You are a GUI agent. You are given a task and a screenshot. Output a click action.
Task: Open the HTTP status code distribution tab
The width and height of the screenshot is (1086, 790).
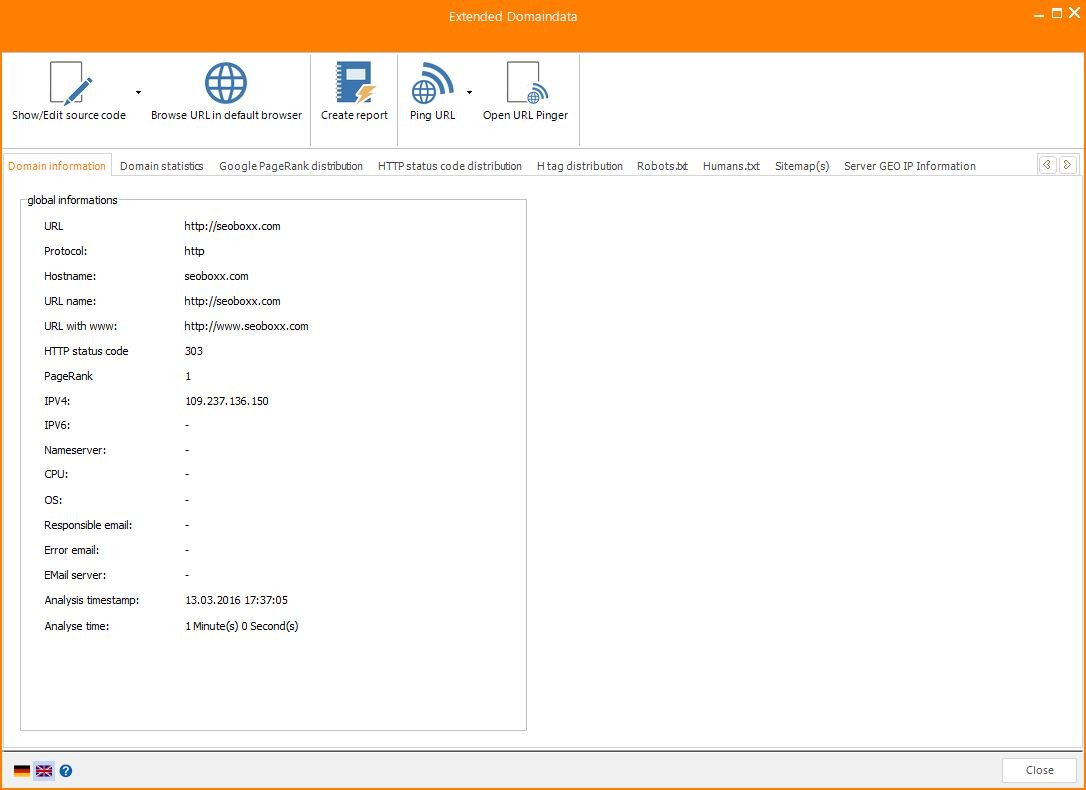[x=449, y=166]
